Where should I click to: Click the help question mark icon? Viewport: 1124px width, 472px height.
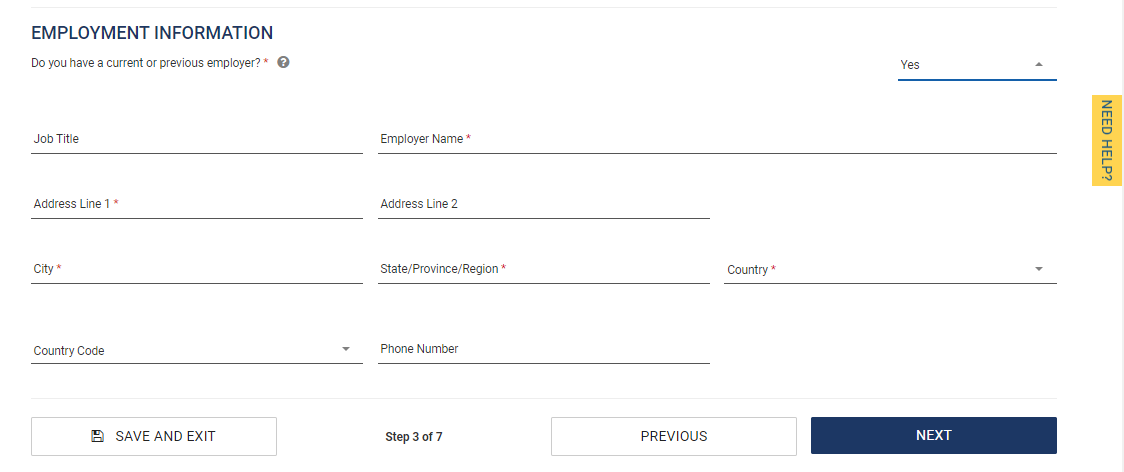pos(283,62)
